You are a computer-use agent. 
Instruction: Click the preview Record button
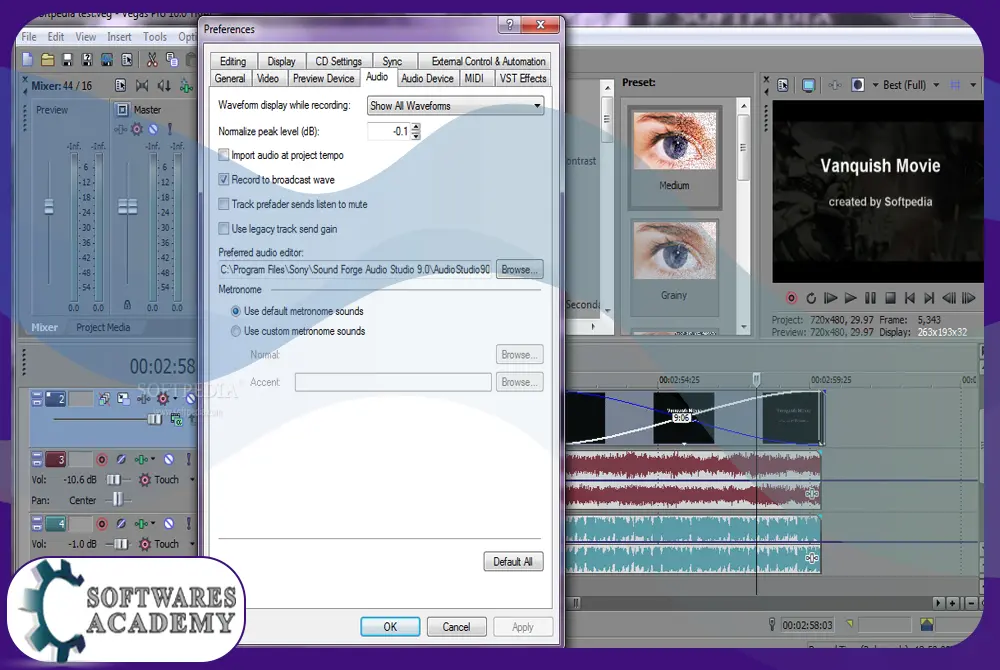pyautogui.click(x=791, y=298)
